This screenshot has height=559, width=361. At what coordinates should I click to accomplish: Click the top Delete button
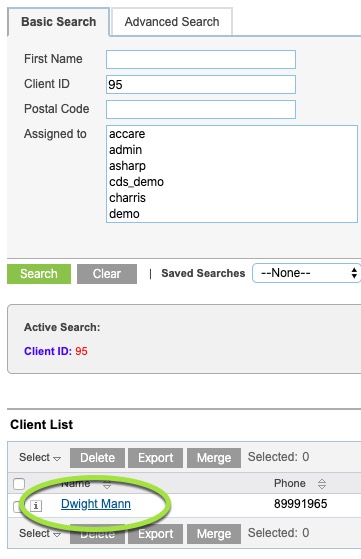click(x=97, y=458)
